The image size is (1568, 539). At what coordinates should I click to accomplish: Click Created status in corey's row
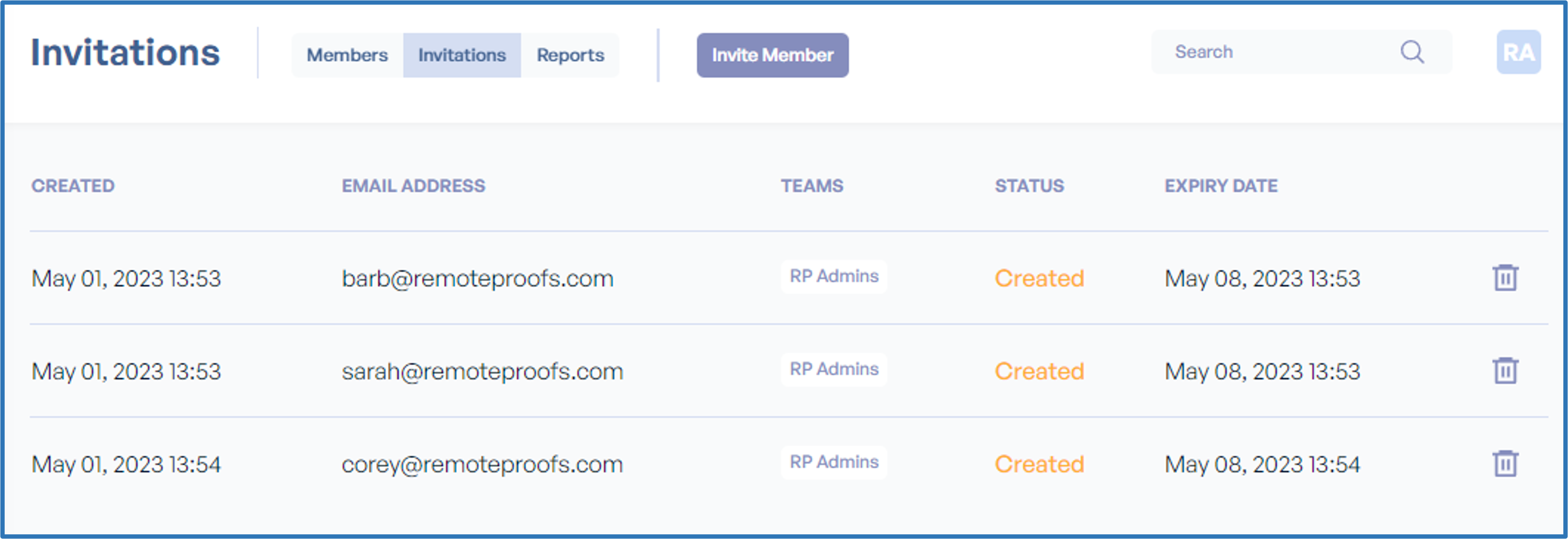click(x=1039, y=465)
